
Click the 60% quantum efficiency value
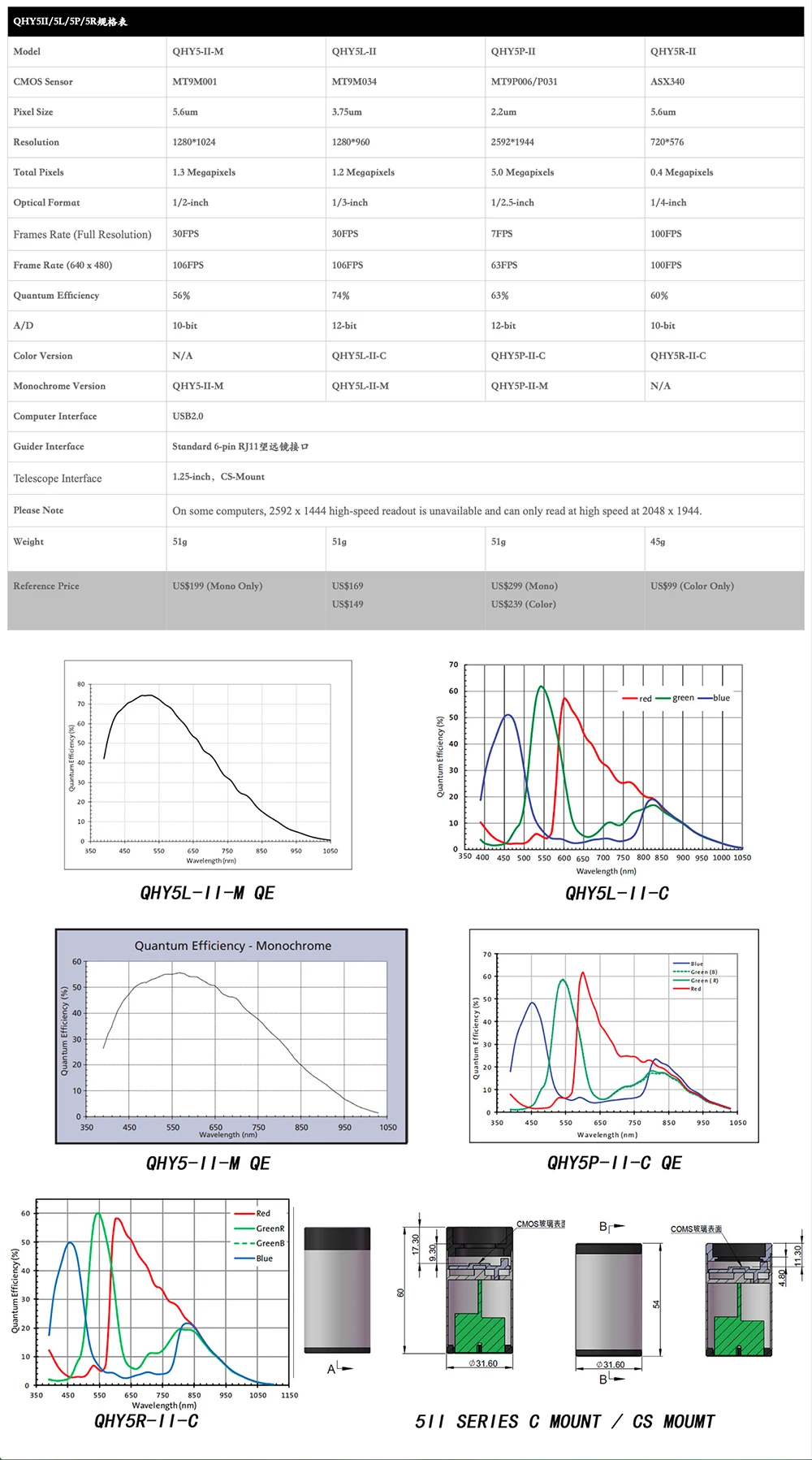(x=659, y=296)
